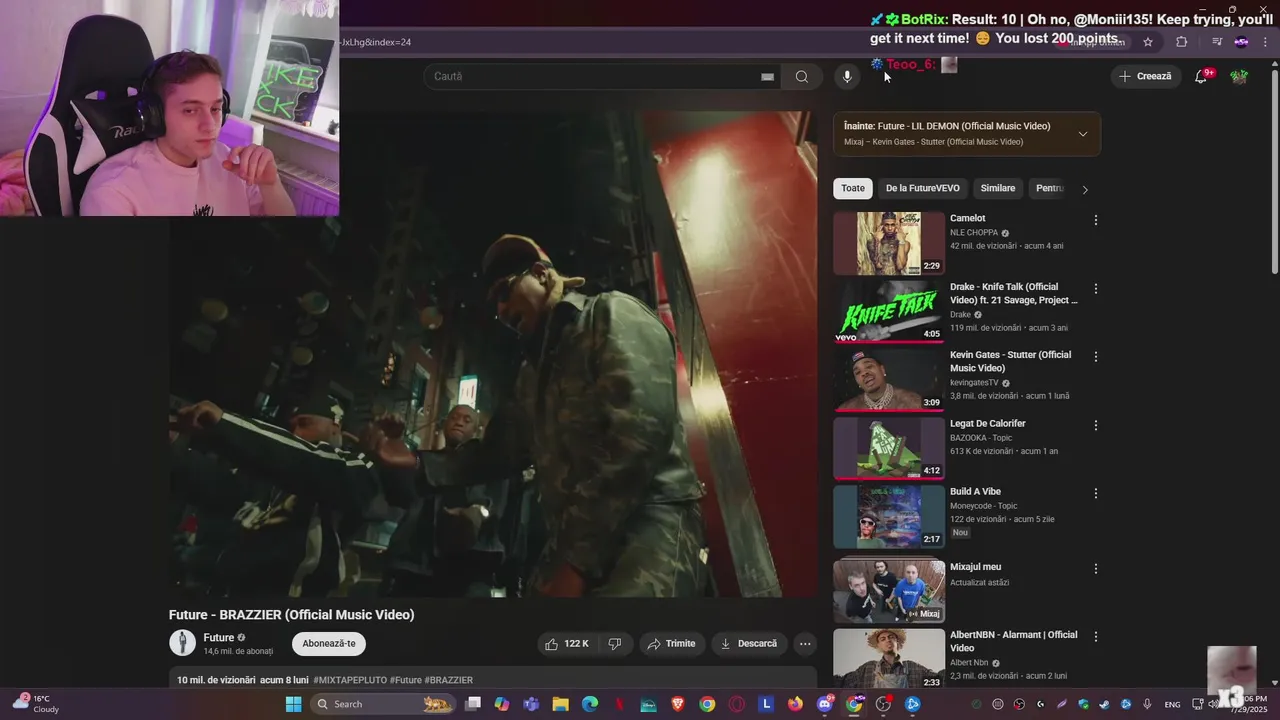Viewport: 1280px width, 720px height.
Task: Open the #BRAZZIER hashtag link
Action: pos(448,680)
